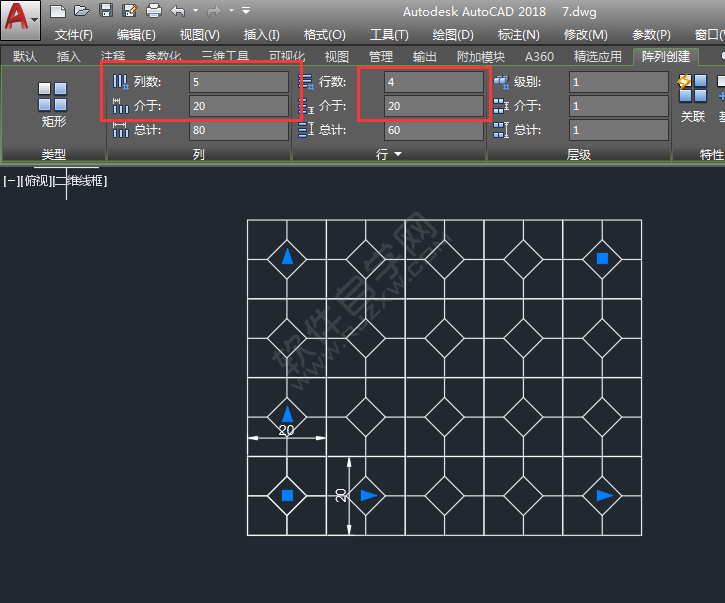Switch to the 默认 ribbon tab

click(x=25, y=56)
